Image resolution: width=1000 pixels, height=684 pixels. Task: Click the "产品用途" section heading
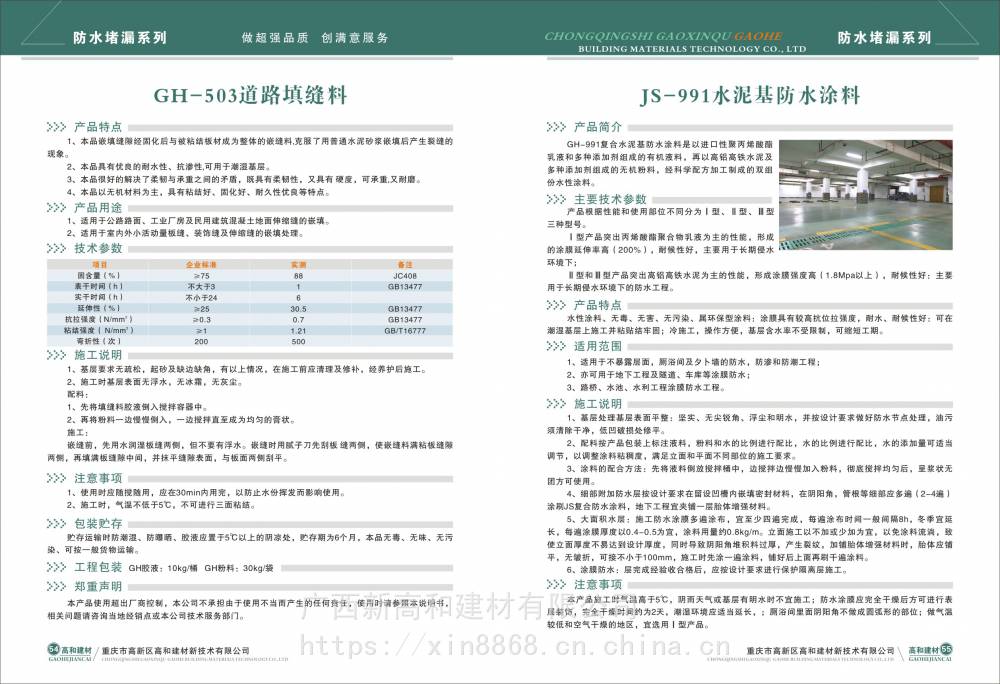click(98, 208)
